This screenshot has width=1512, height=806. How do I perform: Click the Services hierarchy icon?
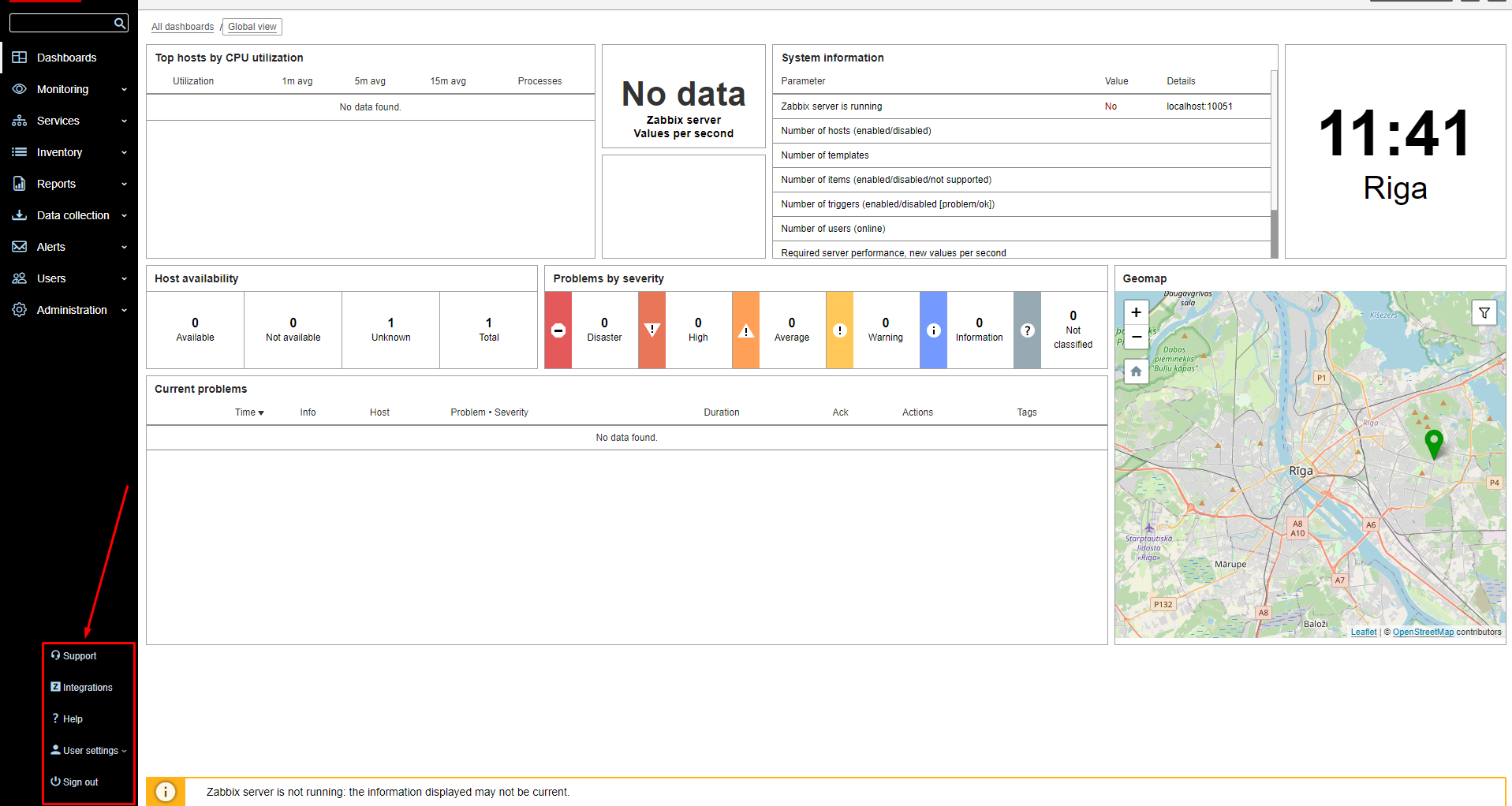coord(20,121)
